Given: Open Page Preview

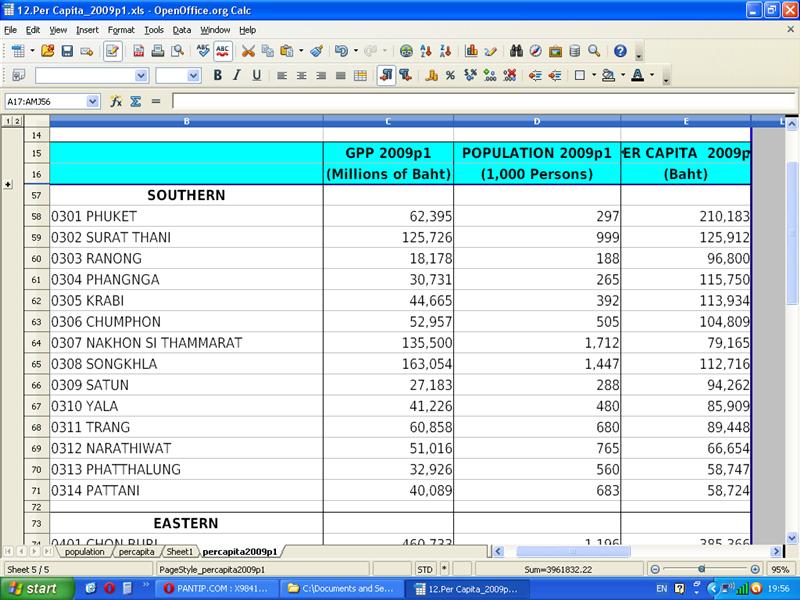Looking at the screenshot, I should tap(177, 51).
